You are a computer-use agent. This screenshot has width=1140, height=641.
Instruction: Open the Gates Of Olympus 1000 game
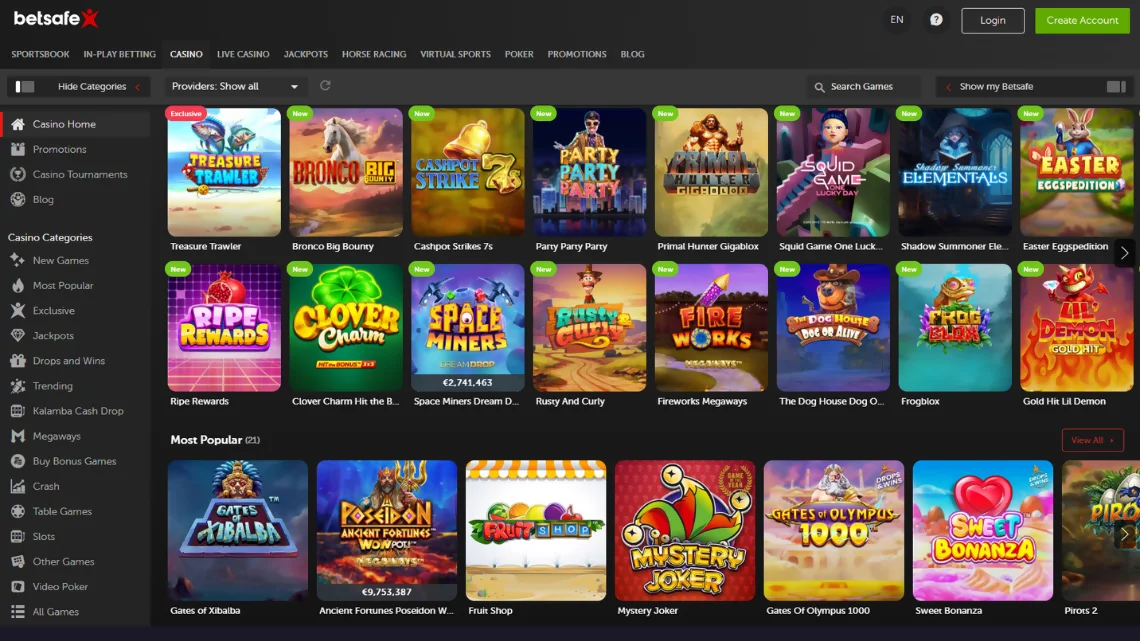tap(834, 531)
